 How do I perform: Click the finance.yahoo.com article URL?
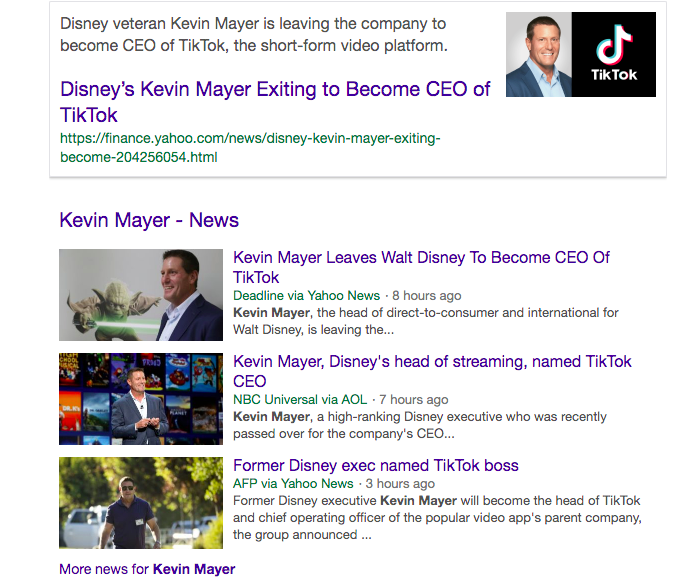point(250,148)
